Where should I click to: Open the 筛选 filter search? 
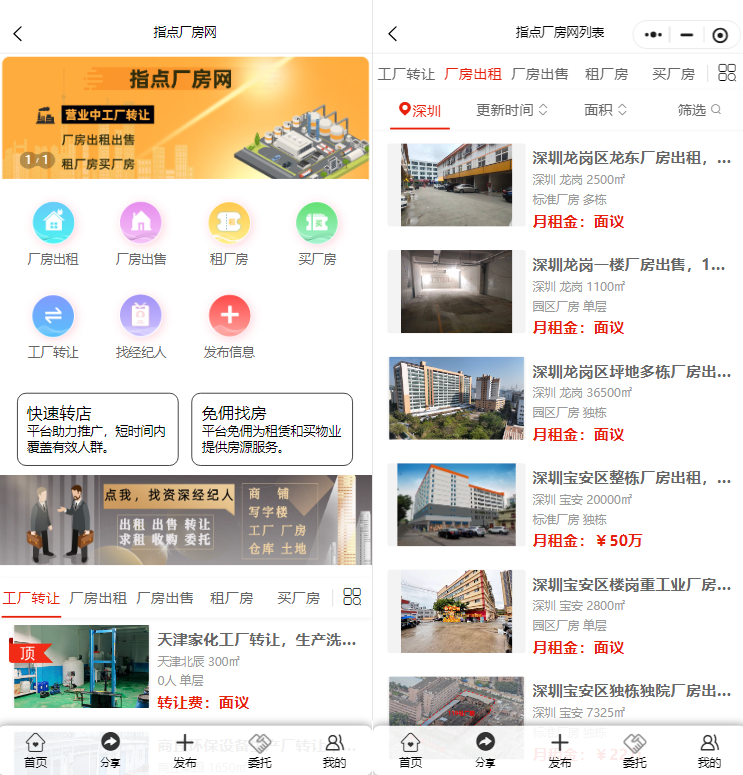[x=699, y=110]
